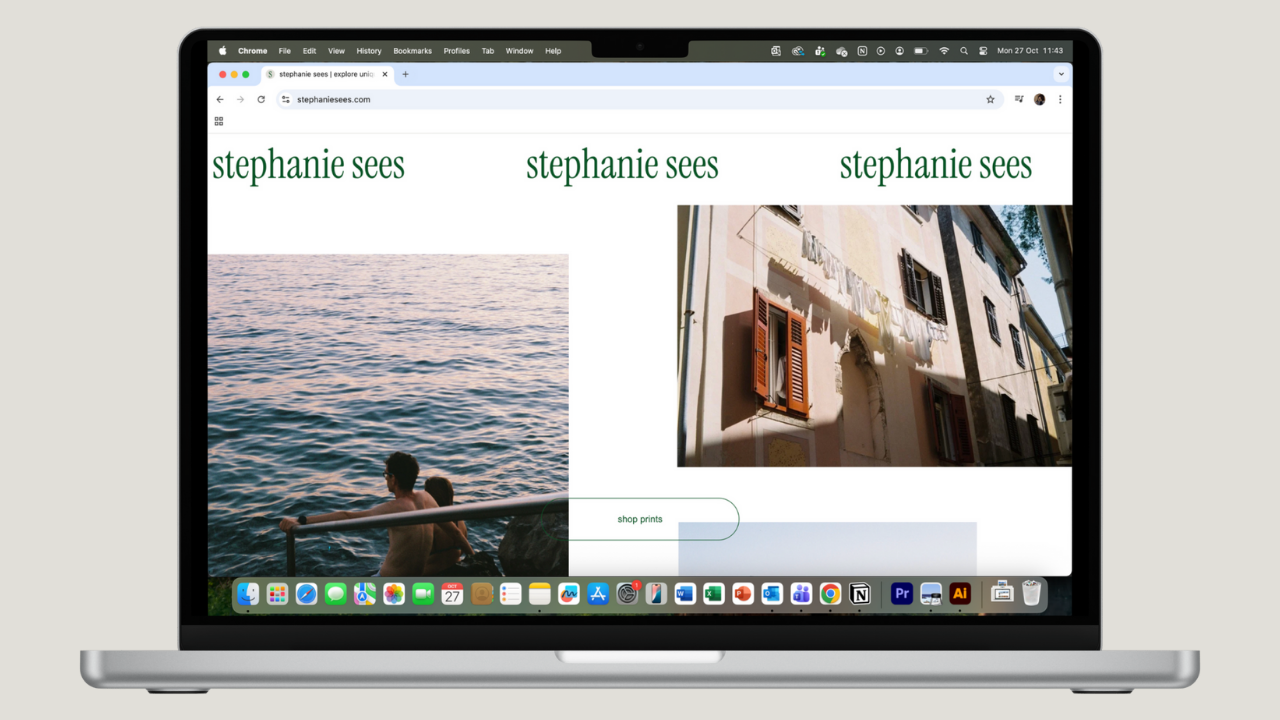Bookmark the page with the star icon
This screenshot has height=720, width=1280.
[x=990, y=99]
